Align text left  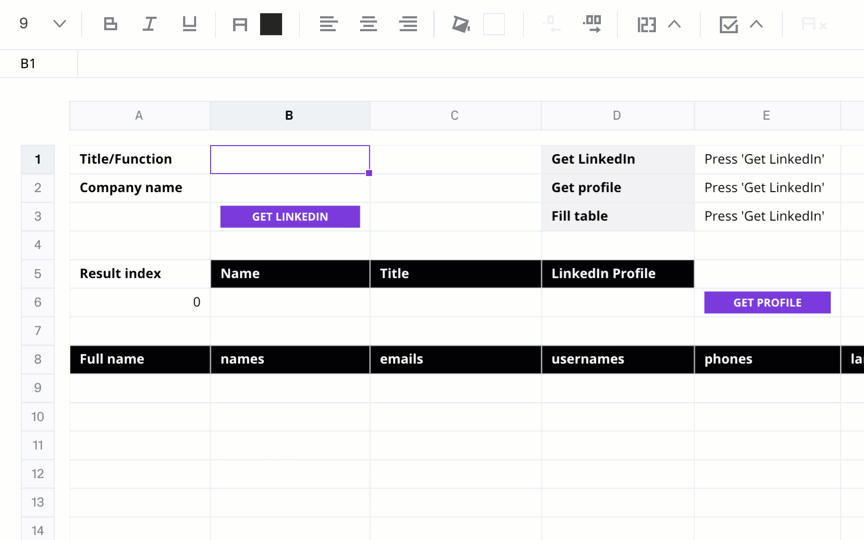328,24
